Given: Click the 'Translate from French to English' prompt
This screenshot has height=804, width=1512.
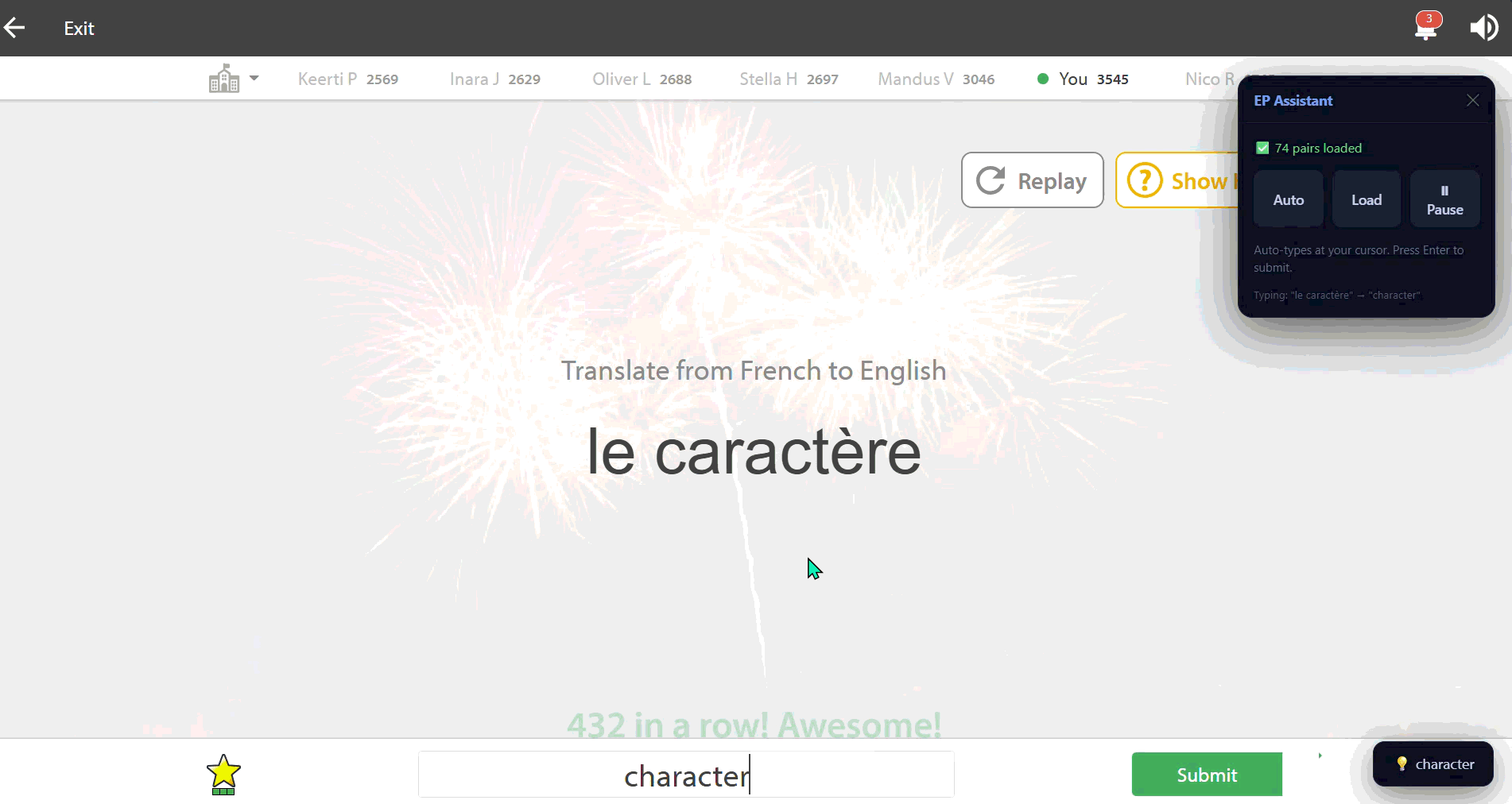Looking at the screenshot, I should 754,370.
